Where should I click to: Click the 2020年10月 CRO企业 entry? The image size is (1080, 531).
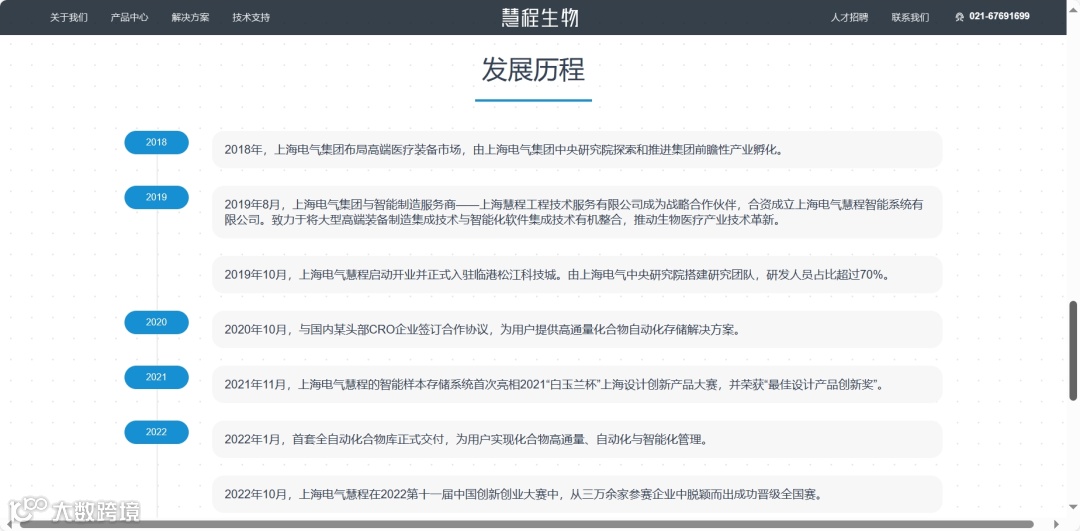coord(577,329)
